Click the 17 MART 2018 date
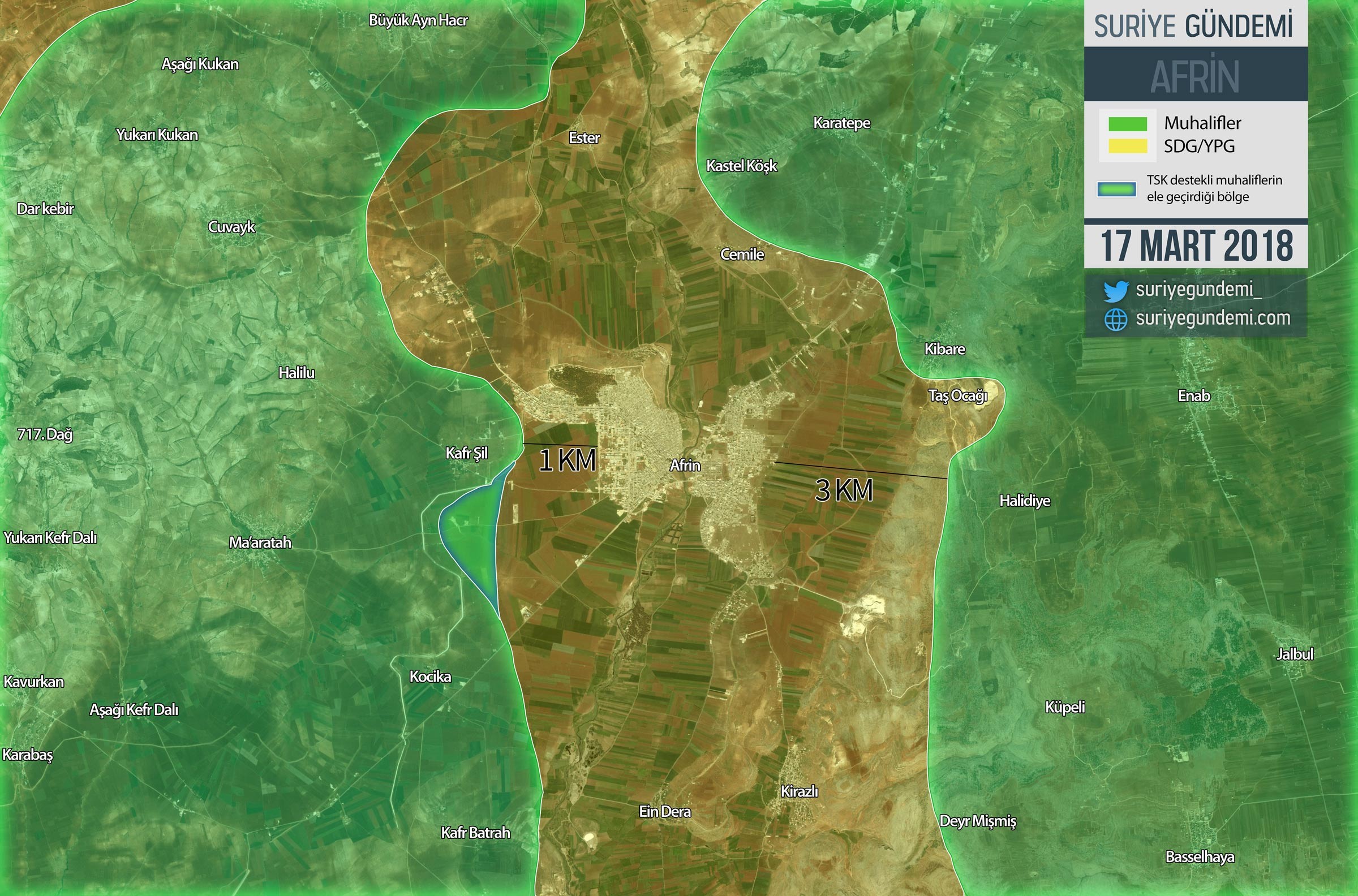 [x=1196, y=245]
